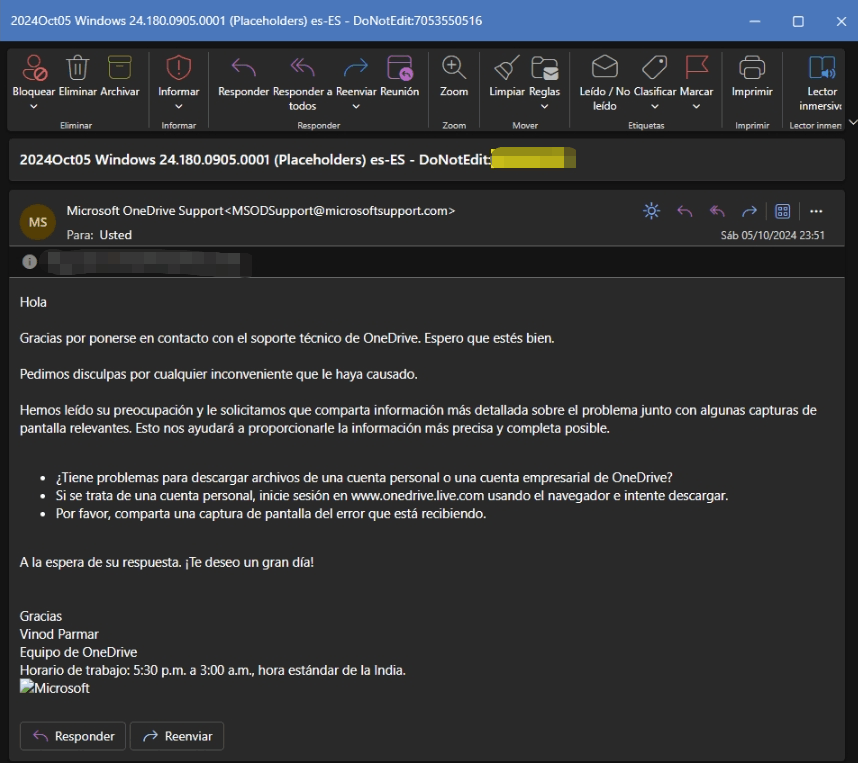This screenshot has width=858, height=763.
Task: Open the Zoom magnifier tool
Action: pyautogui.click(x=454, y=68)
